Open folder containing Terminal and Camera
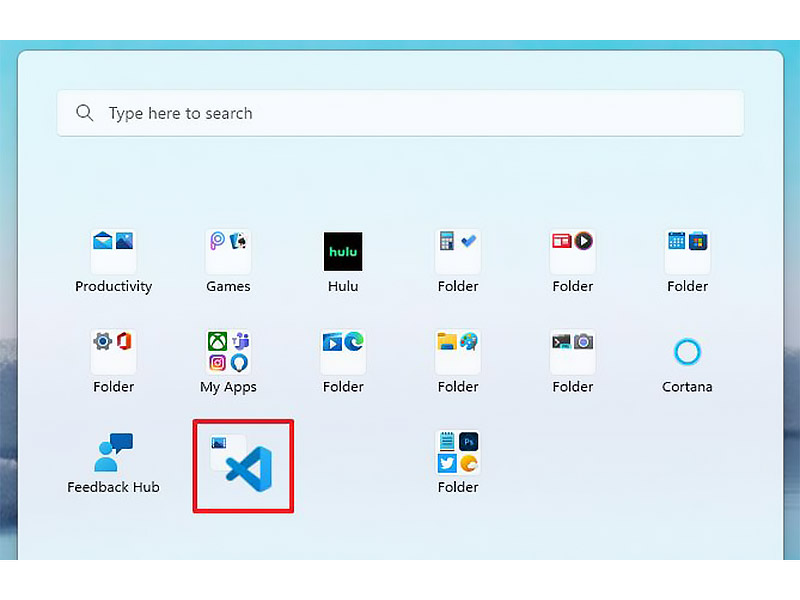800x600 pixels. 573,352
